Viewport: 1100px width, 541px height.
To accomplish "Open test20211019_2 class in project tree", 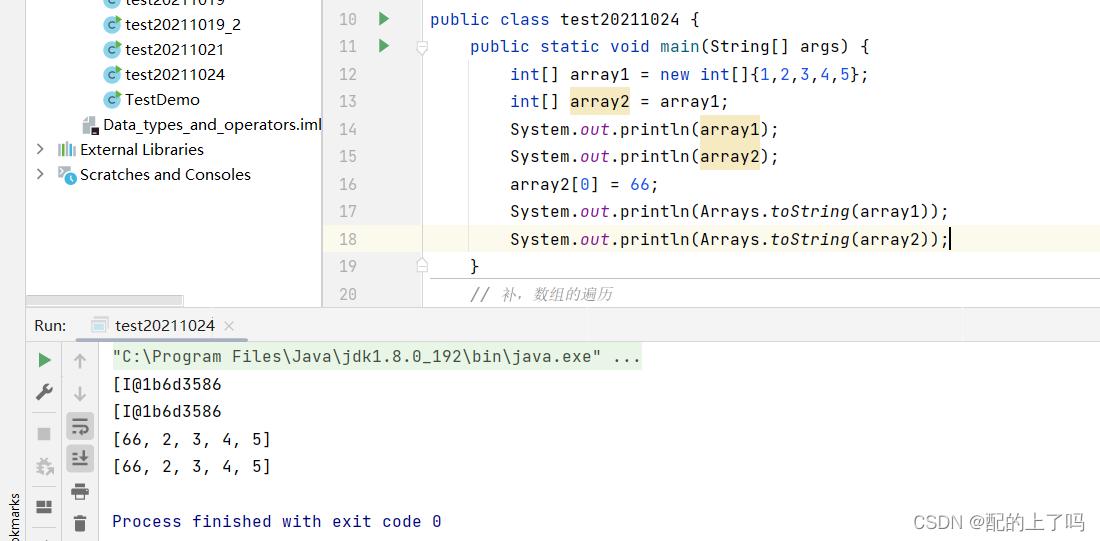I will click(x=182, y=25).
